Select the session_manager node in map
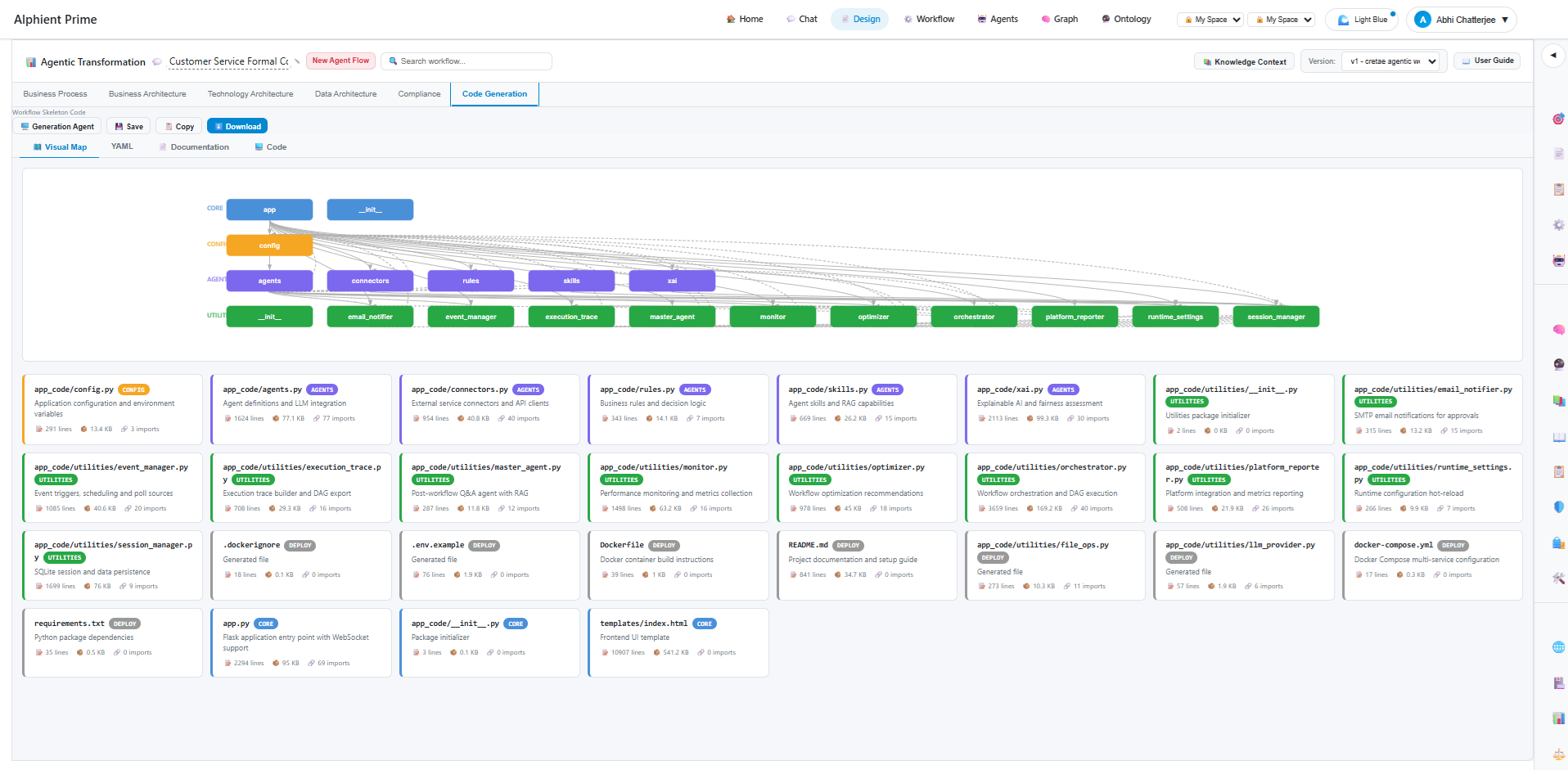The image size is (1568, 770). click(1276, 317)
